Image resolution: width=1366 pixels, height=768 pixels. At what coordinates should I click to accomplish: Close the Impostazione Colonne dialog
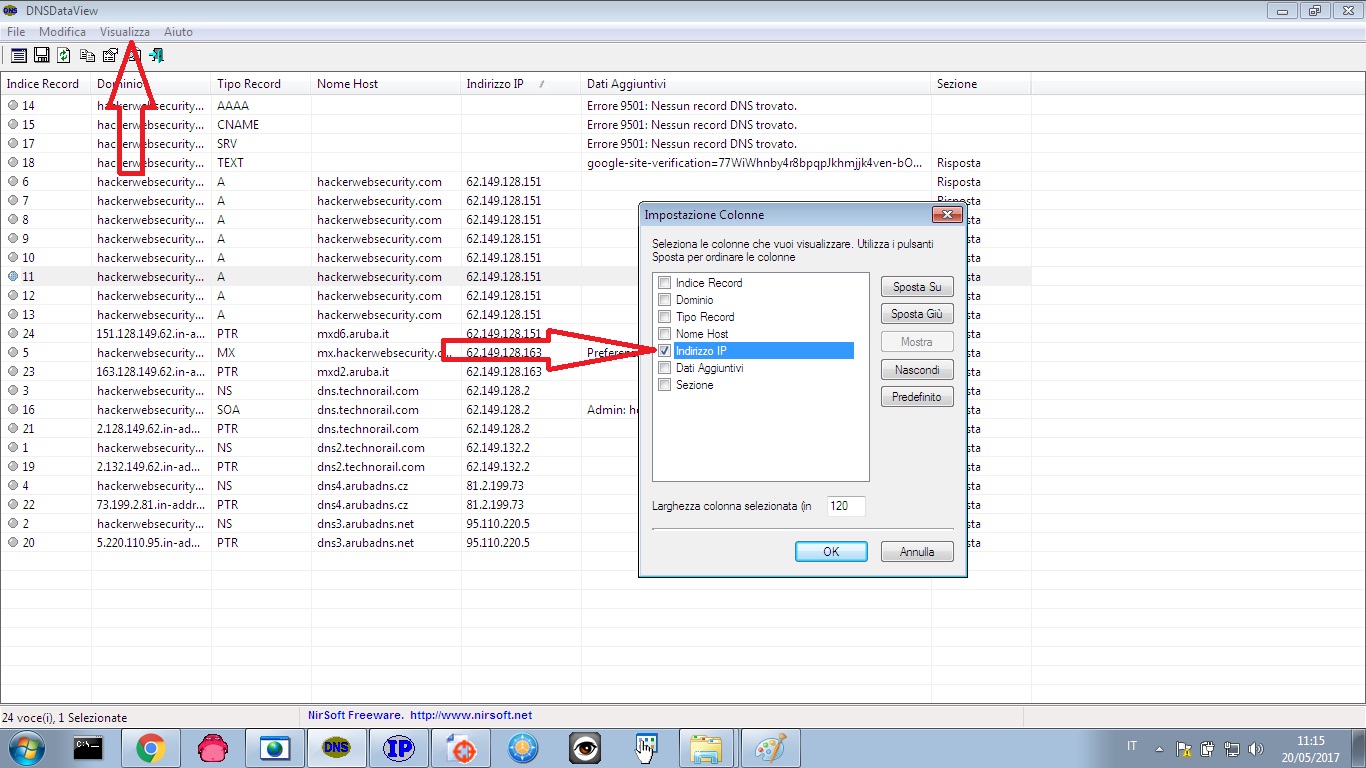pyautogui.click(x=946, y=215)
